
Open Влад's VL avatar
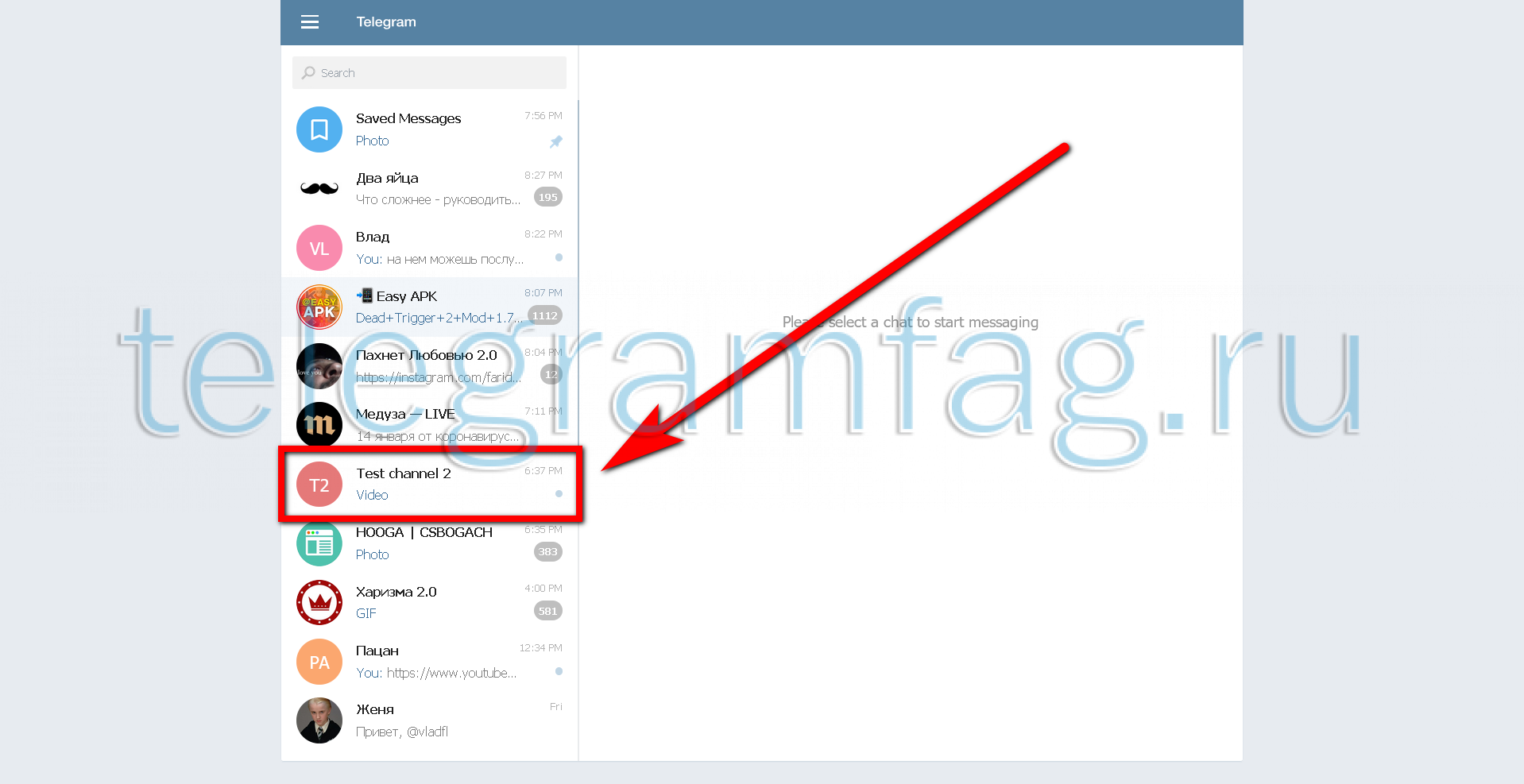point(319,248)
